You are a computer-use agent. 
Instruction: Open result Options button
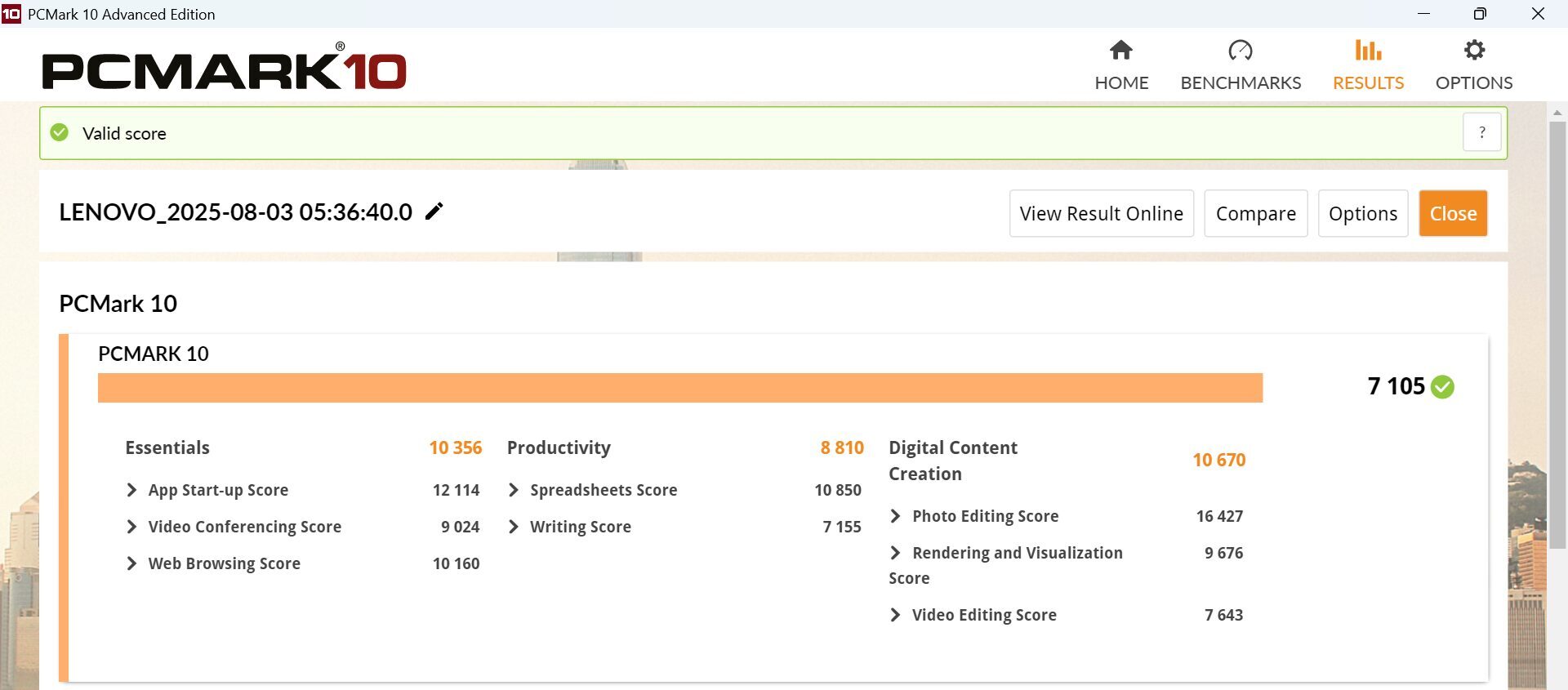1363,213
